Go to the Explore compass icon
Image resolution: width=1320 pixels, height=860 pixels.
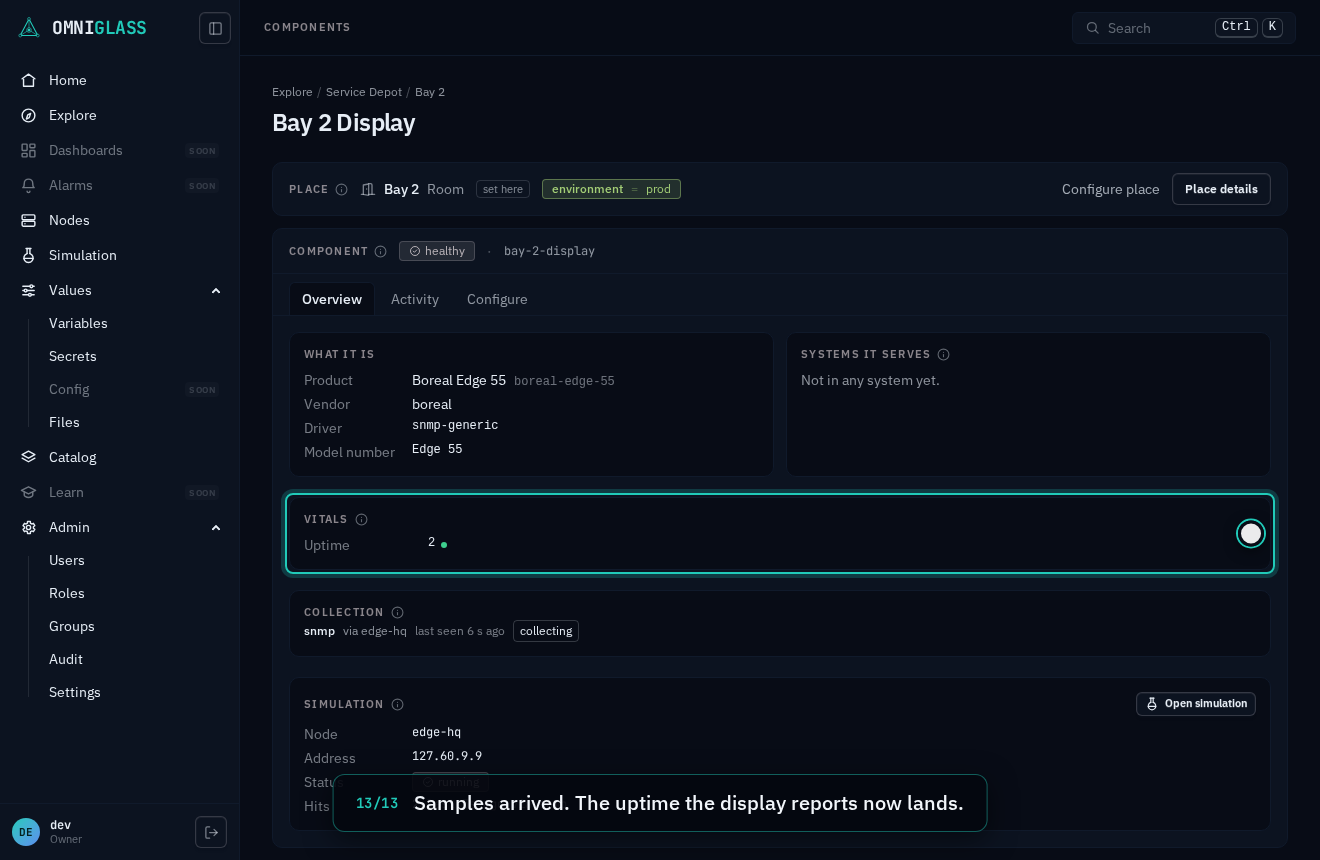(x=29, y=115)
